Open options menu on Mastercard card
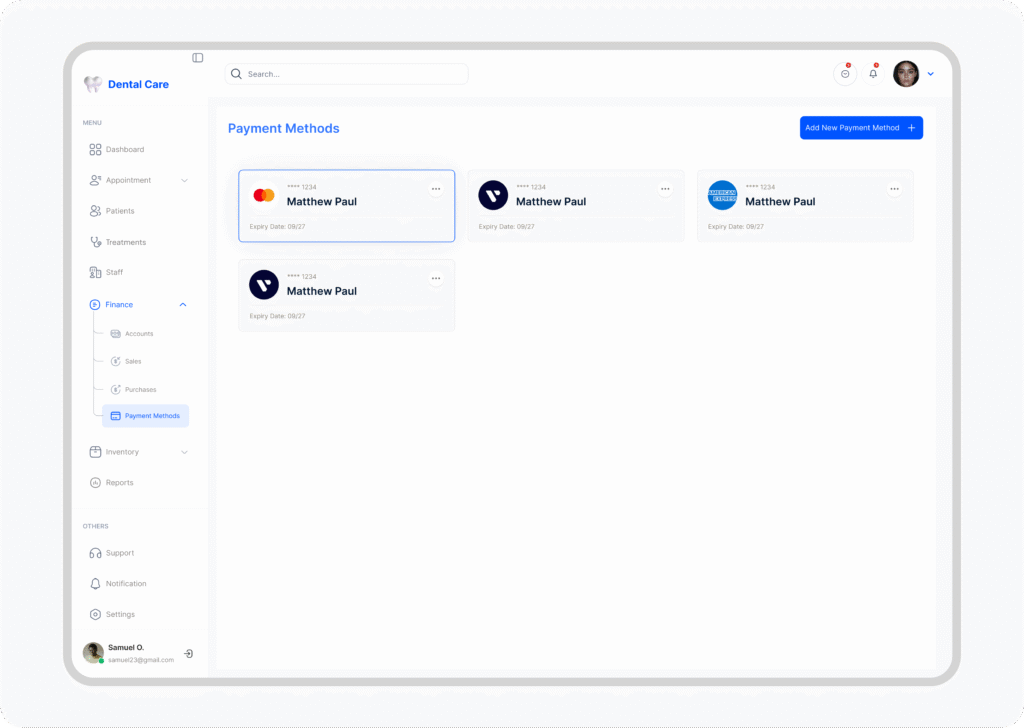1024x728 pixels. (x=436, y=189)
